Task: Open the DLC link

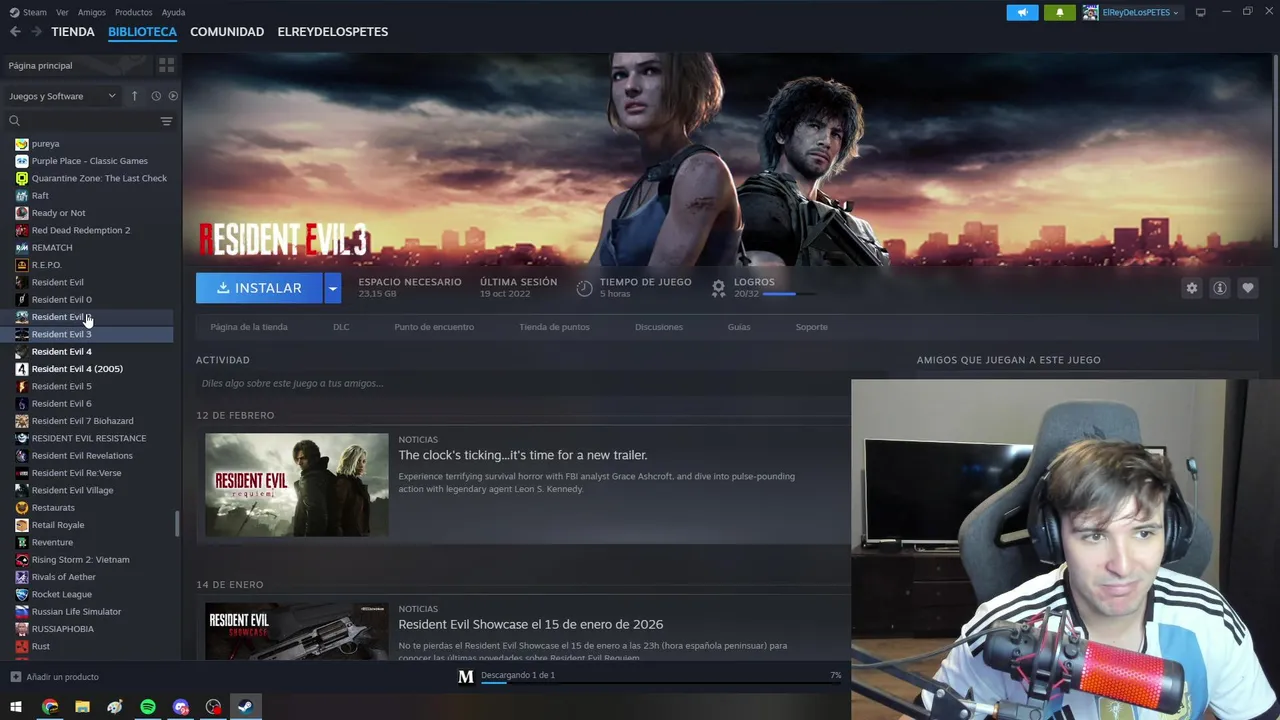Action: click(x=341, y=327)
